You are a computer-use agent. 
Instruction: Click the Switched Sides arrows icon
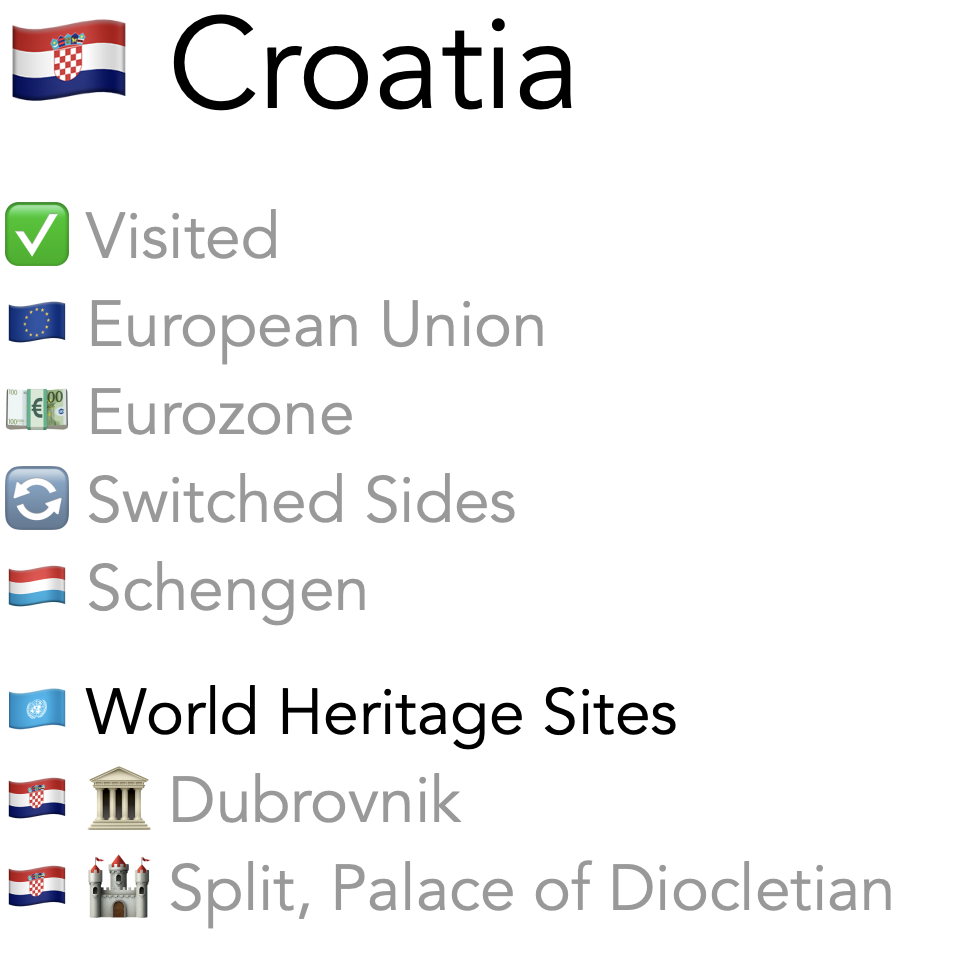pos(37,498)
